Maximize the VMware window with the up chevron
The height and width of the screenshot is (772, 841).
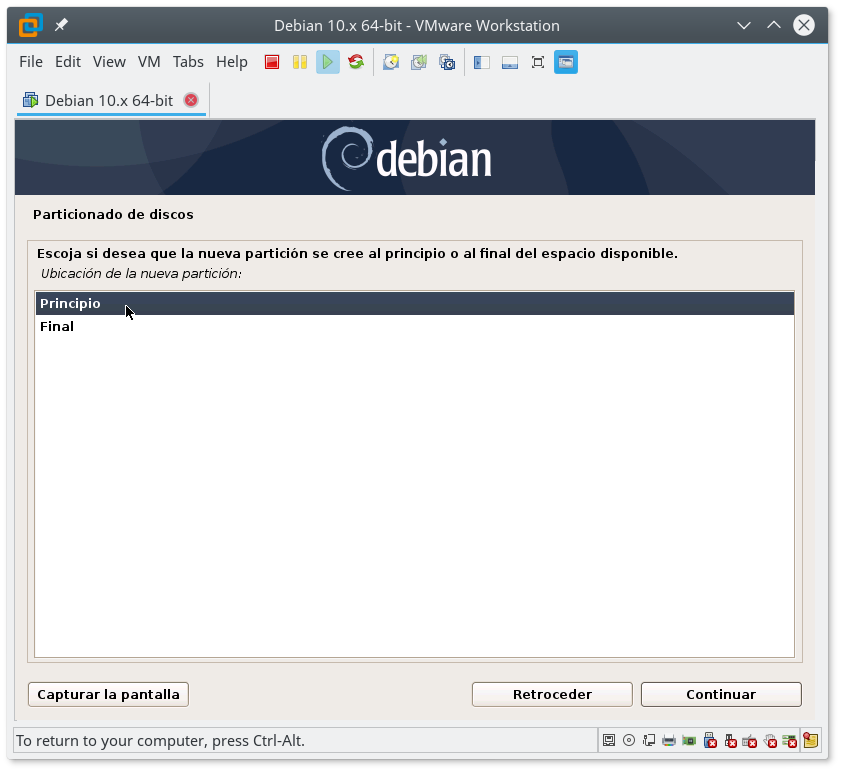(x=773, y=25)
